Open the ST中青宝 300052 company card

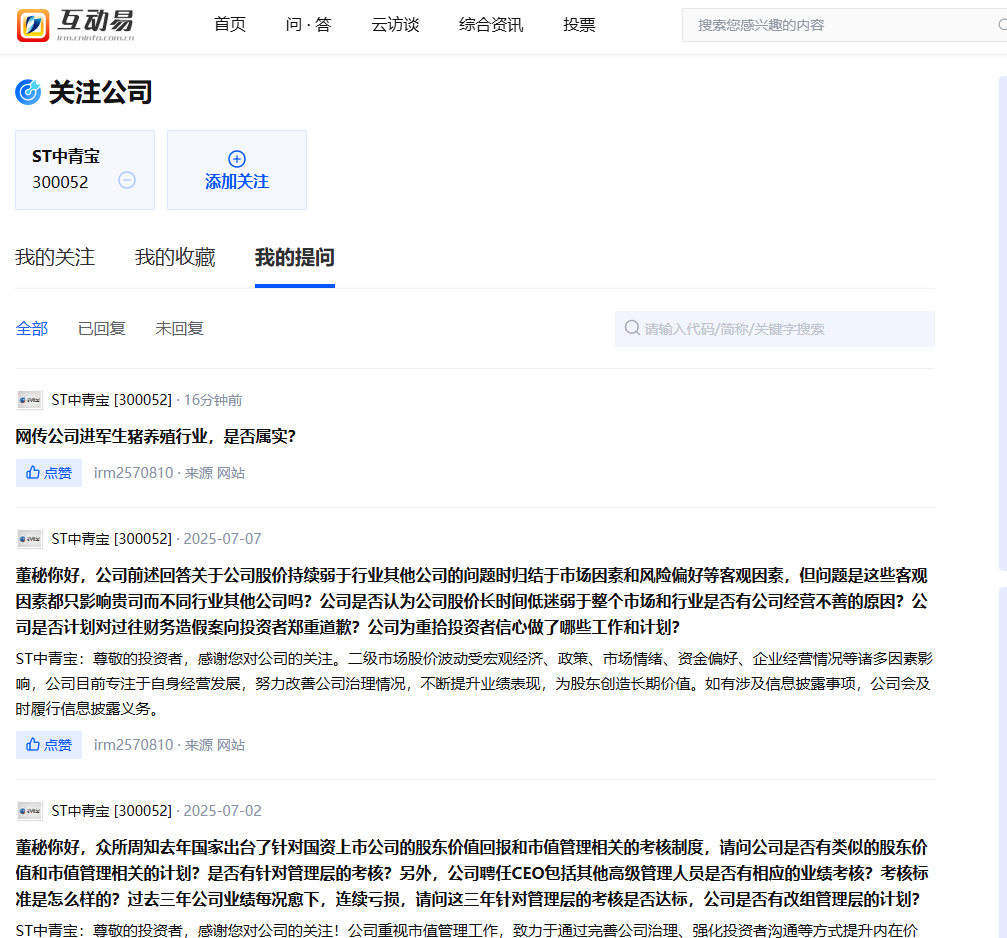[x=85, y=170]
